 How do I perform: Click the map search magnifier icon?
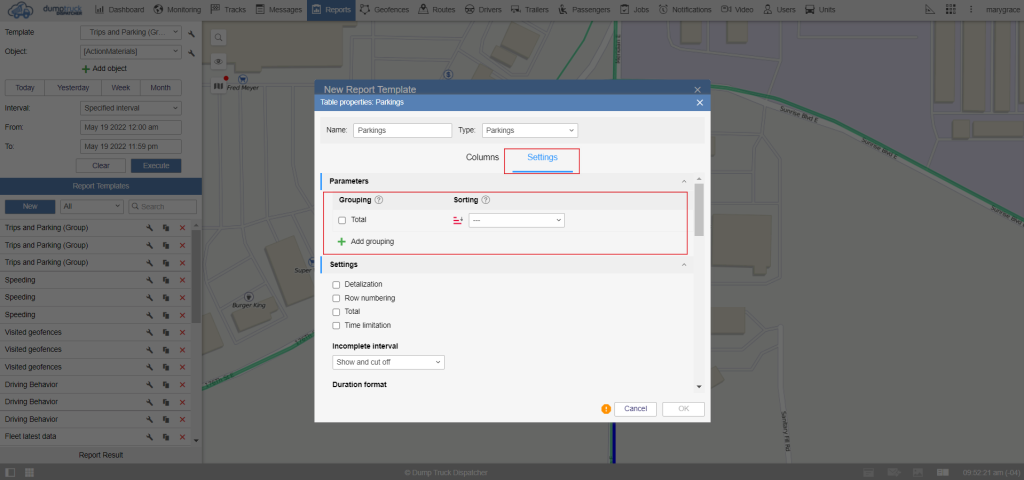coord(218,37)
